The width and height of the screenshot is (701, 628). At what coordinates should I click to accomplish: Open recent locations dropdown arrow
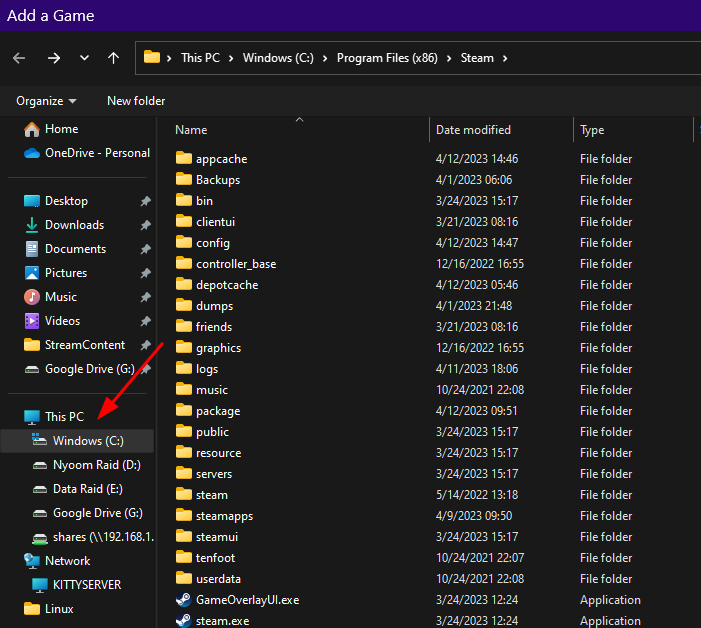(84, 58)
